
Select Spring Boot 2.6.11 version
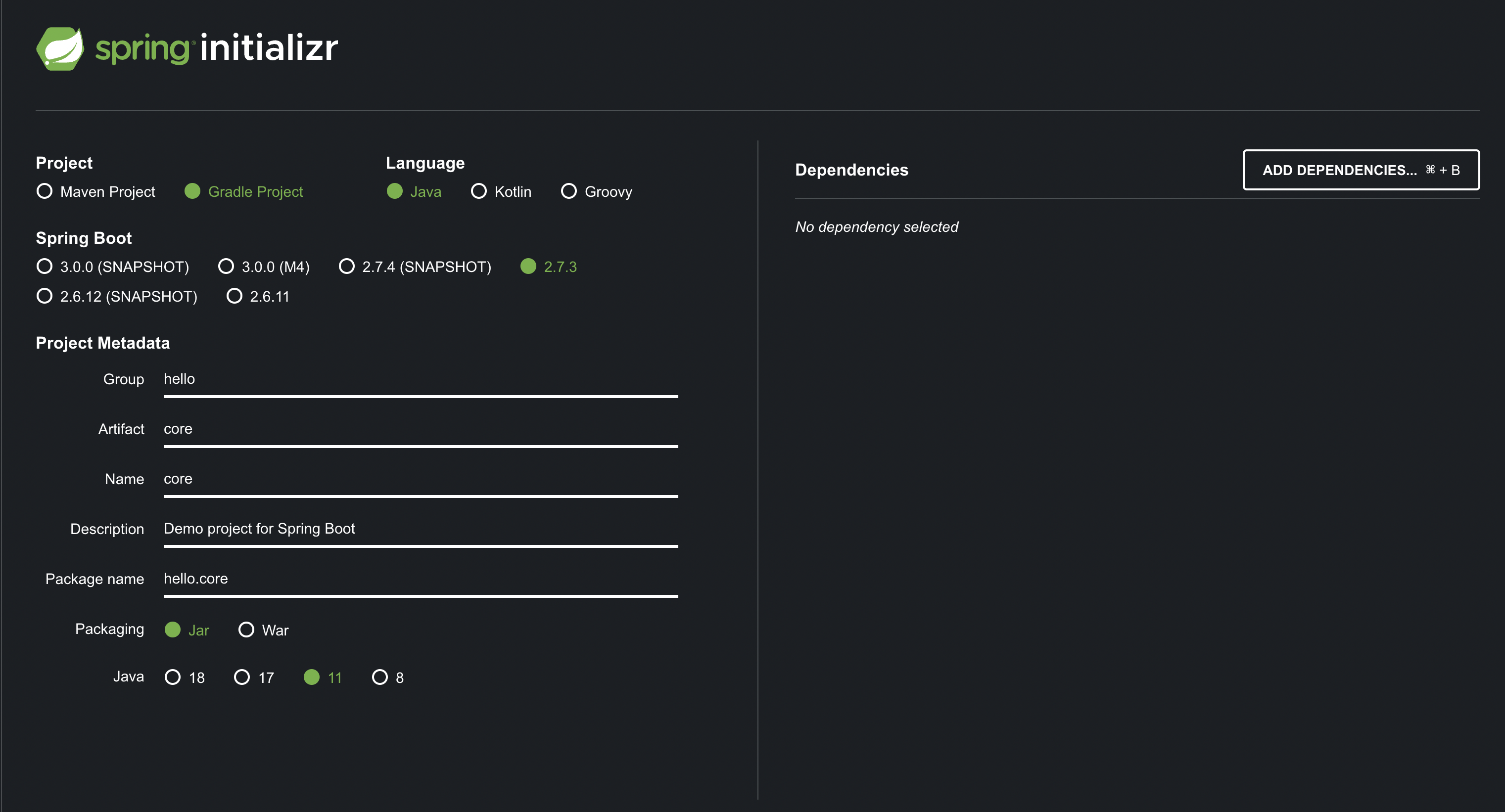pyautogui.click(x=235, y=296)
